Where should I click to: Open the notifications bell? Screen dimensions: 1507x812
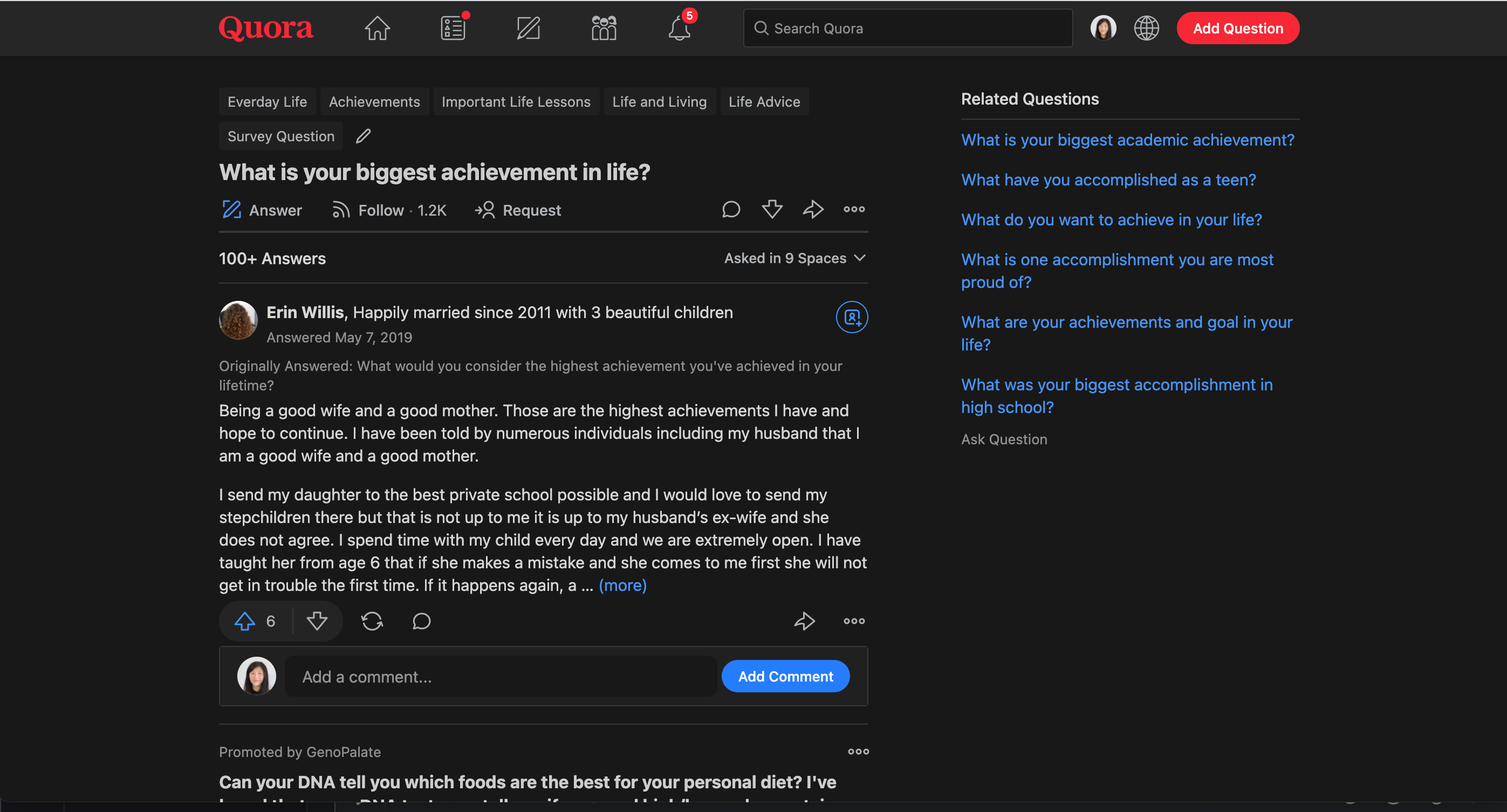point(679,28)
